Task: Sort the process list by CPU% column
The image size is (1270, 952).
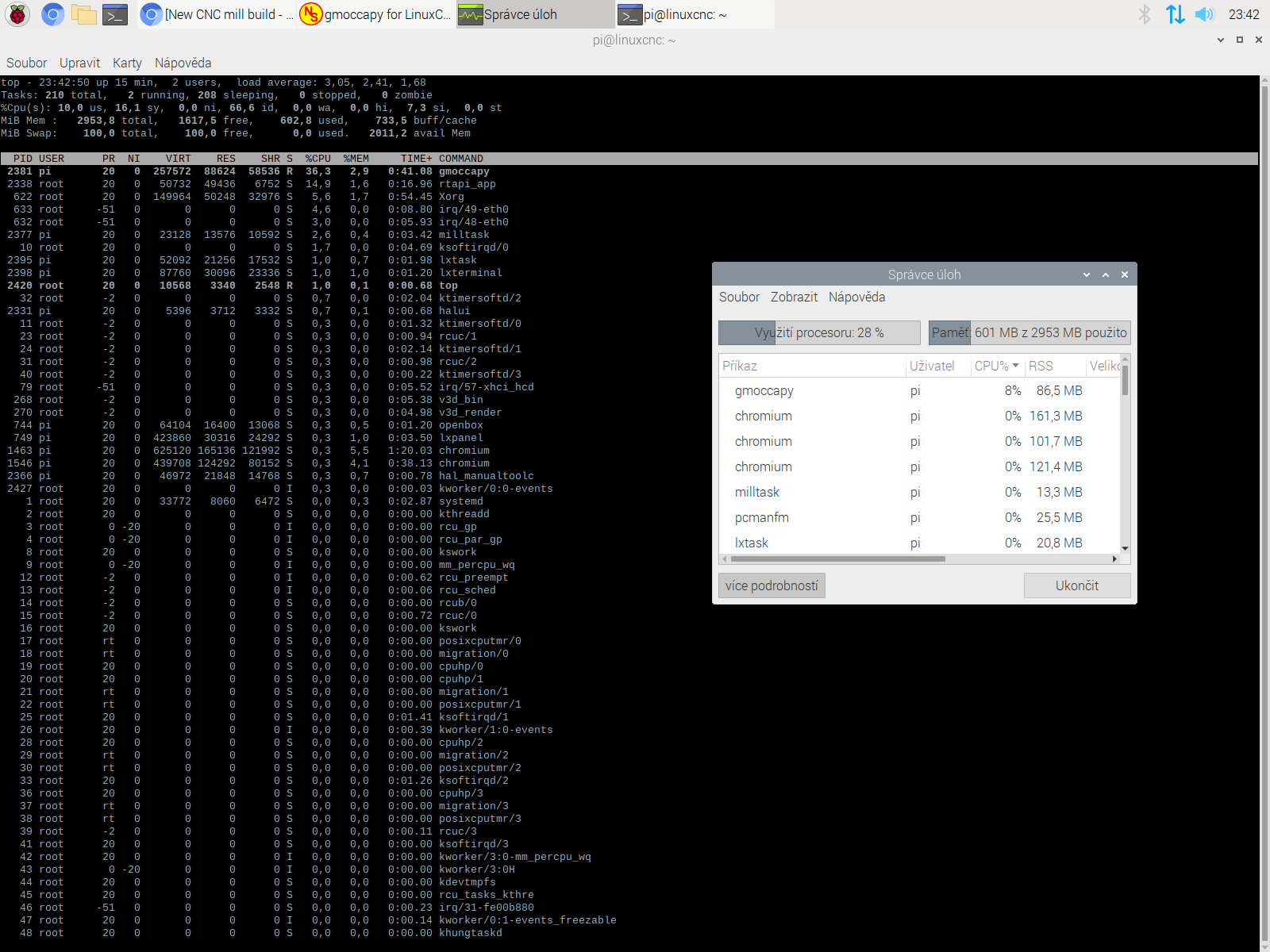Action: [995, 366]
